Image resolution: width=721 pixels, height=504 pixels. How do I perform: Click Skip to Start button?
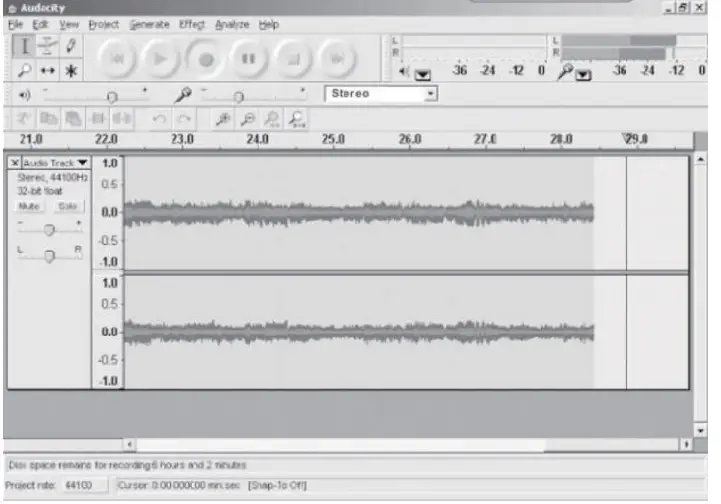tap(118, 58)
